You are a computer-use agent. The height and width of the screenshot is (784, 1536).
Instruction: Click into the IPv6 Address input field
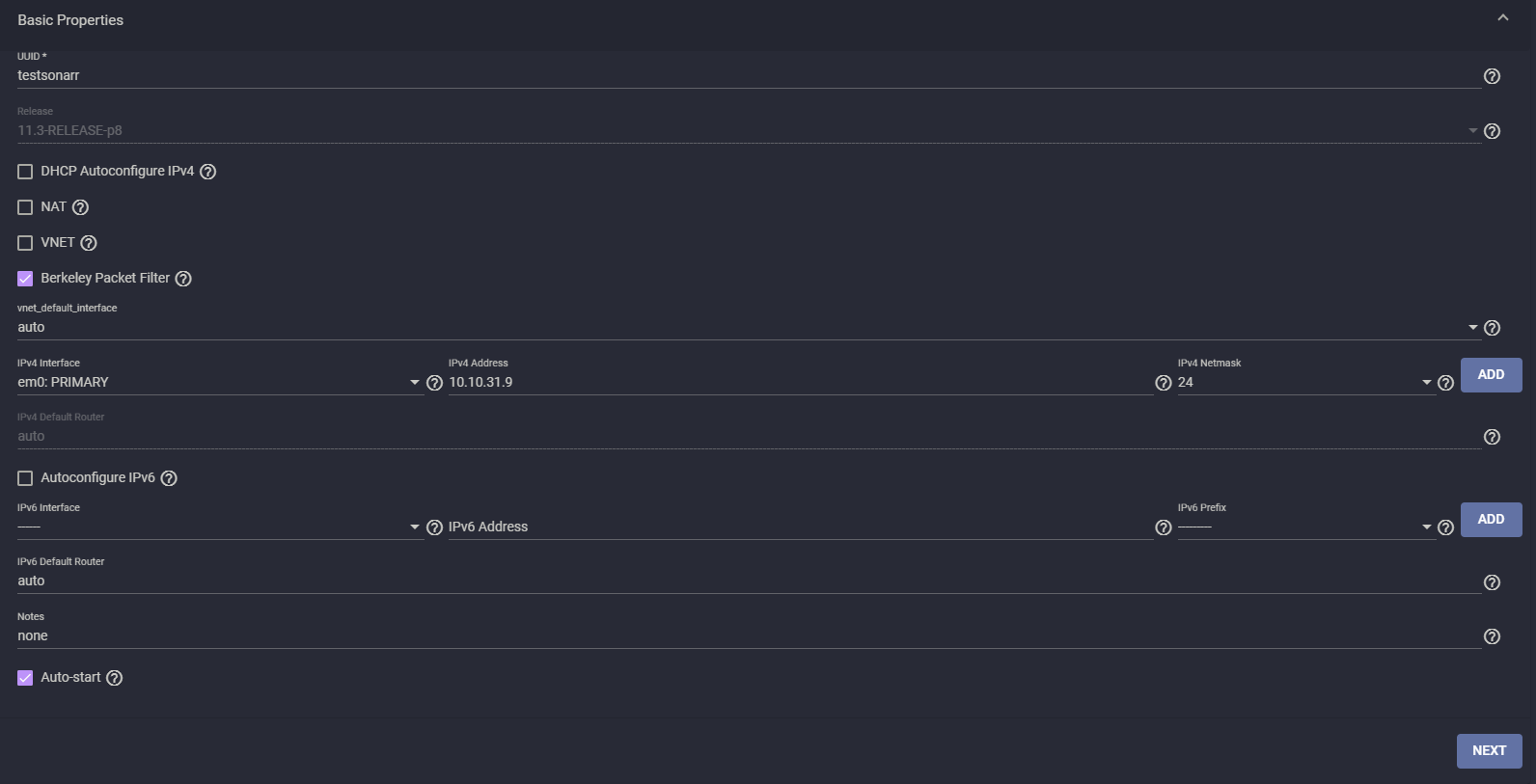pyautogui.click(x=799, y=527)
